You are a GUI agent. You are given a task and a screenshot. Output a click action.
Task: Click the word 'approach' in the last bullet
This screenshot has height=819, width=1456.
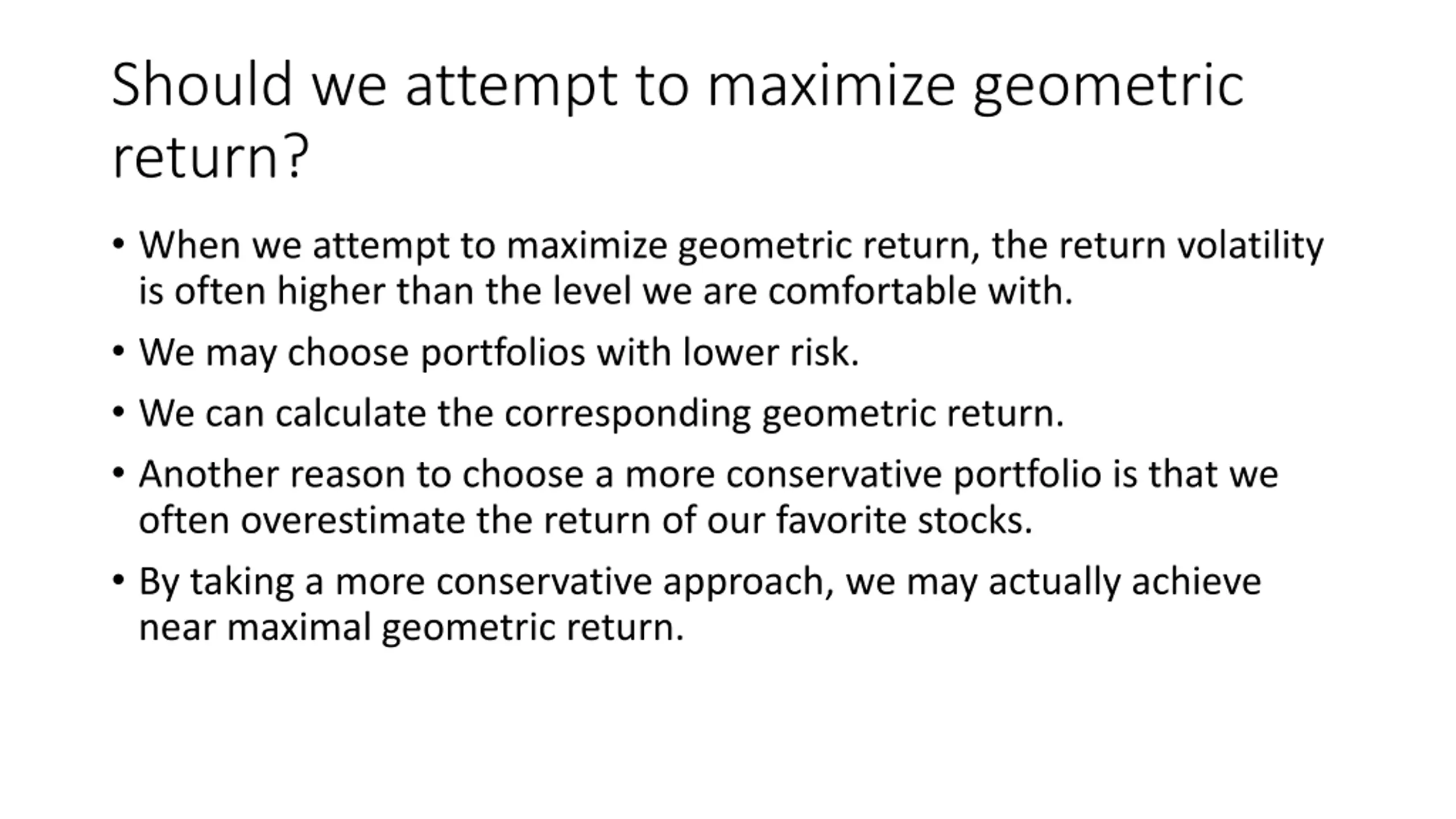(x=743, y=582)
